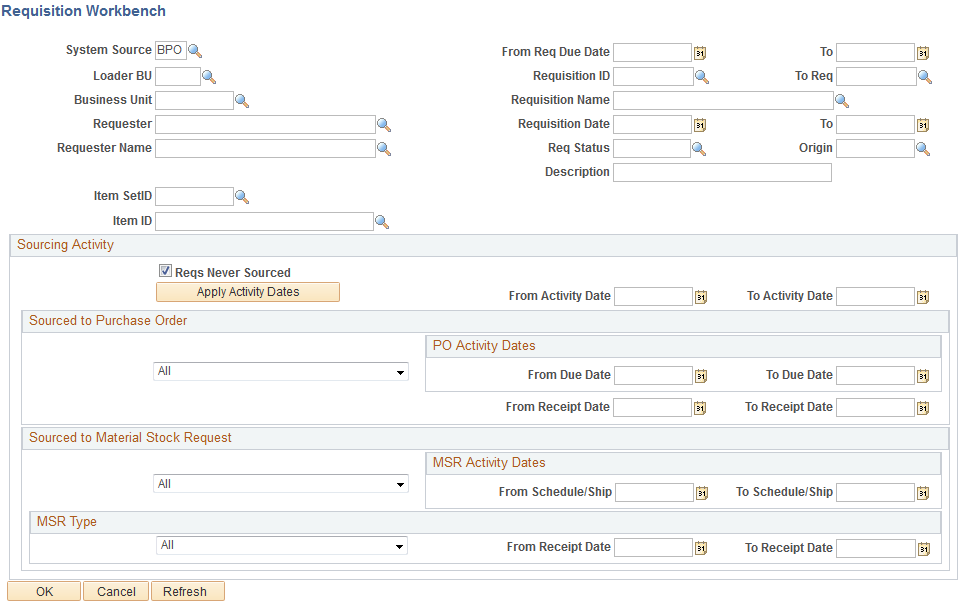The width and height of the screenshot is (964, 604).
Task: Click the Cancel button
Action: point(115,590)
